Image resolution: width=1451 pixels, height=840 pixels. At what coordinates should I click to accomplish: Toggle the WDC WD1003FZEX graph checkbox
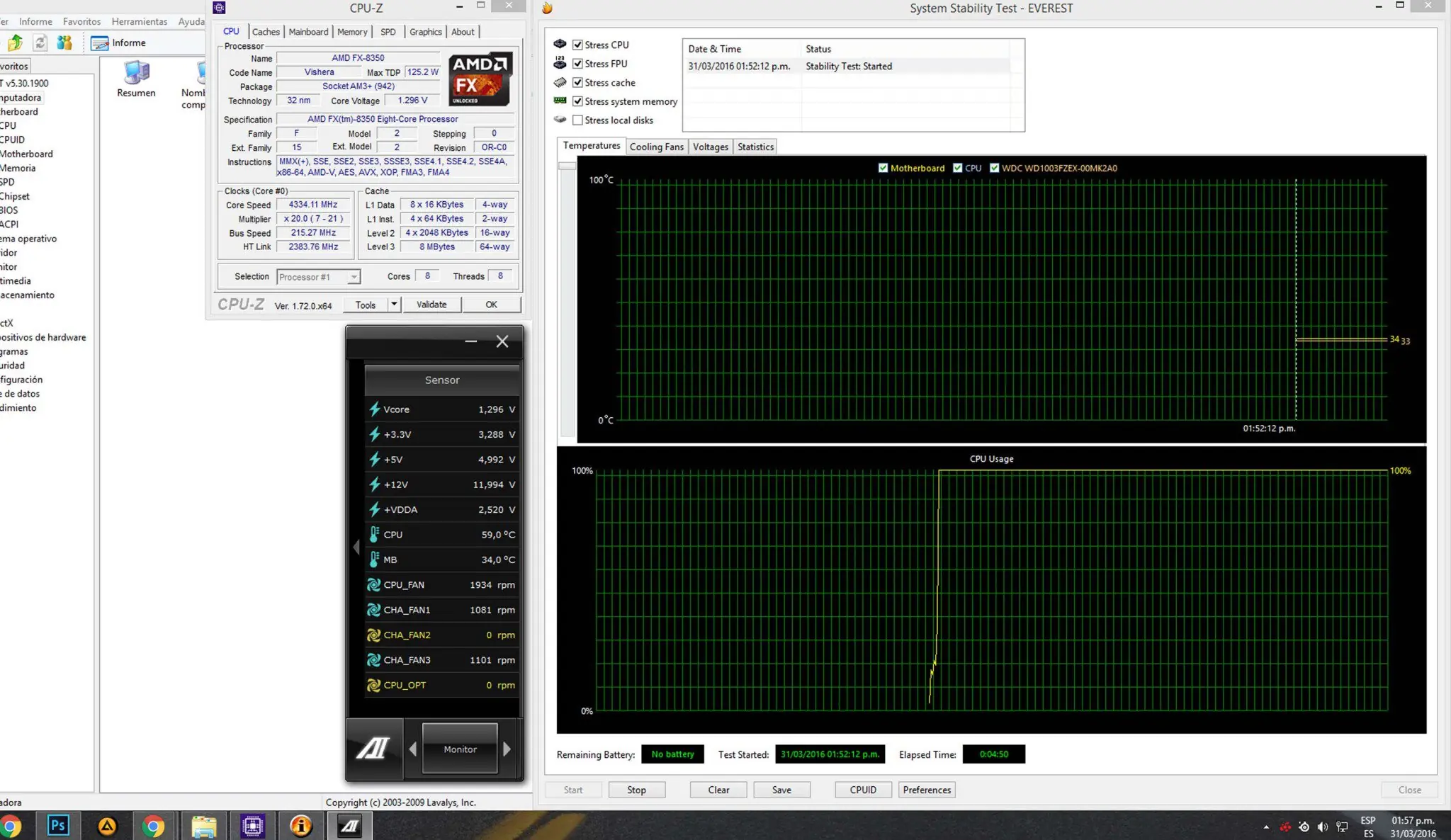click(x=994, y=168)
